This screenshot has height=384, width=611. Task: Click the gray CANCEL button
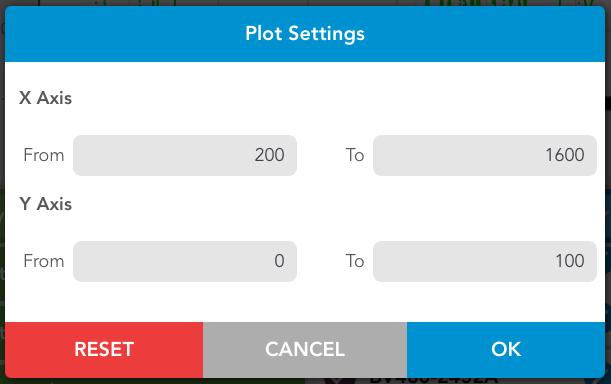[305, 350]
